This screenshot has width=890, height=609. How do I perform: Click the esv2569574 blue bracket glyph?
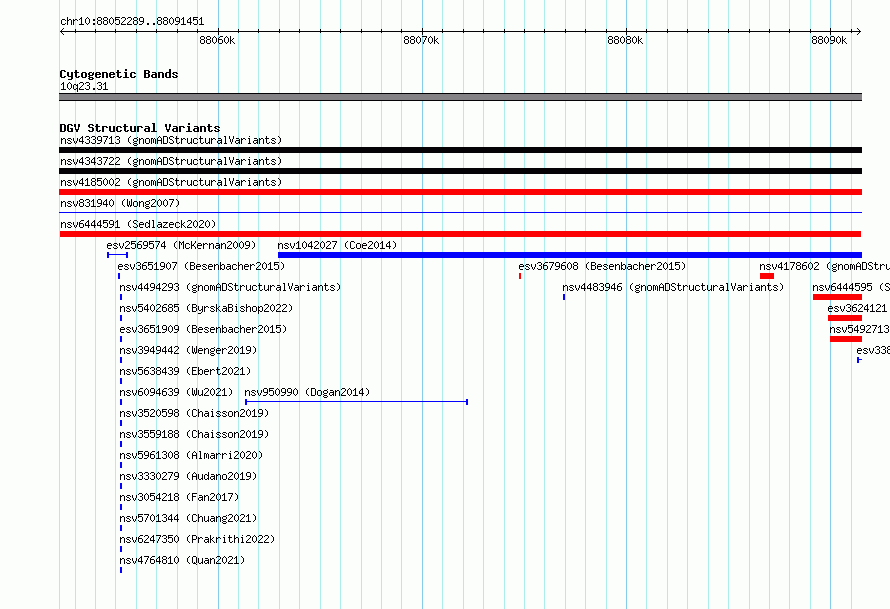[x=117, y=255]
